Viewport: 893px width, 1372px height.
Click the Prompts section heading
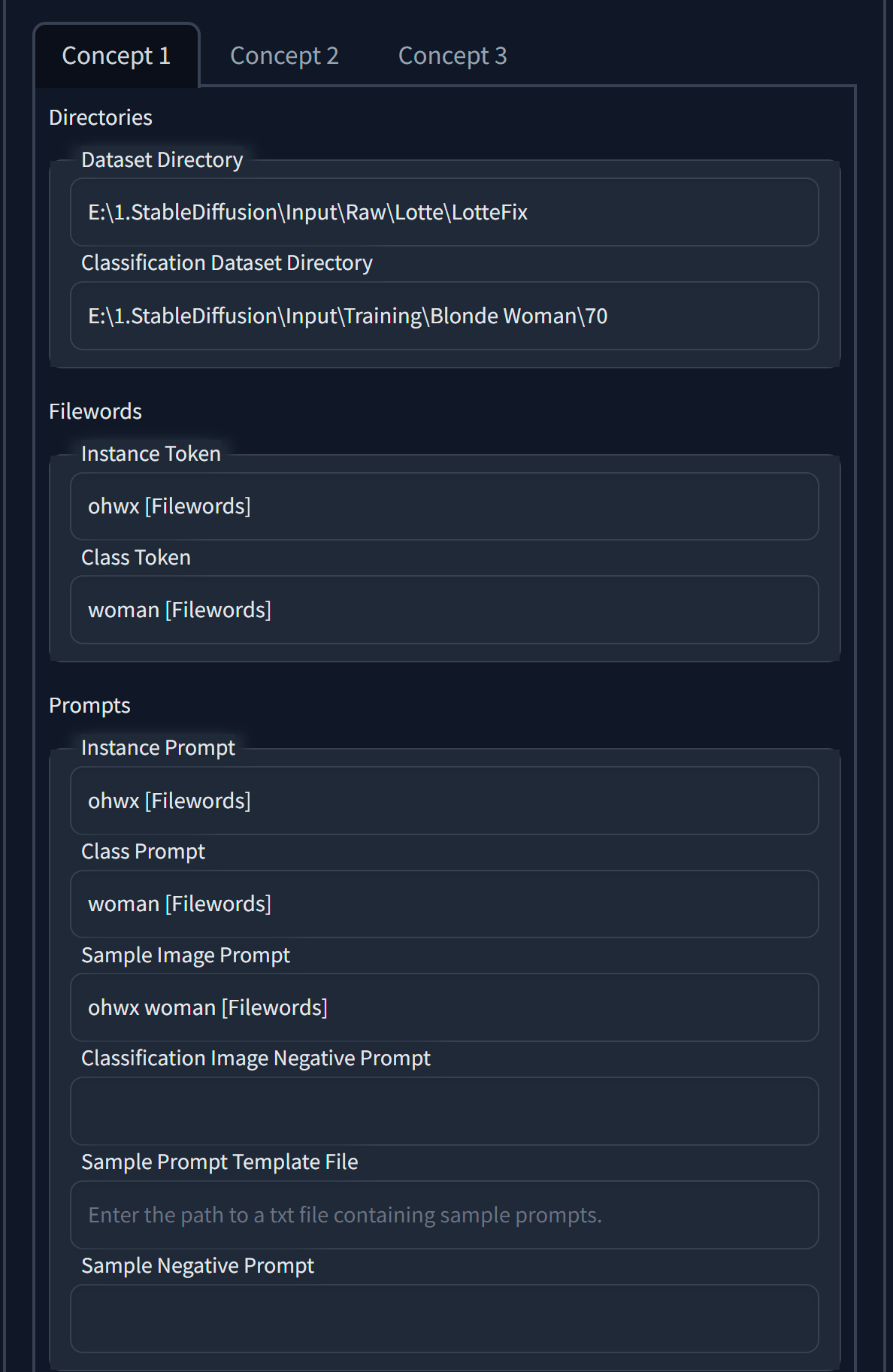89,705
